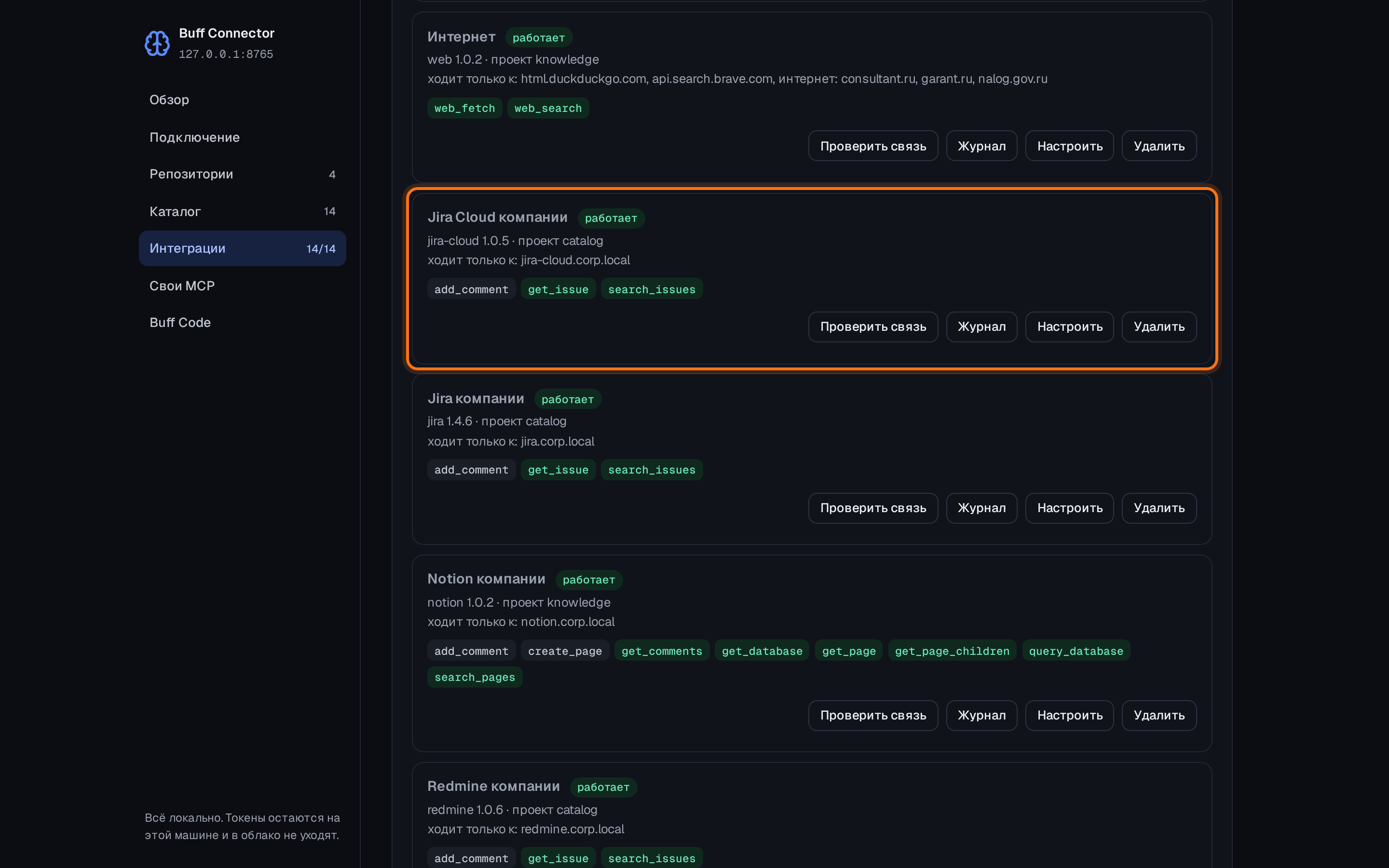Click get_issue tag in Jira компании card
This screenshot has height=868, width=1389.
558,470
